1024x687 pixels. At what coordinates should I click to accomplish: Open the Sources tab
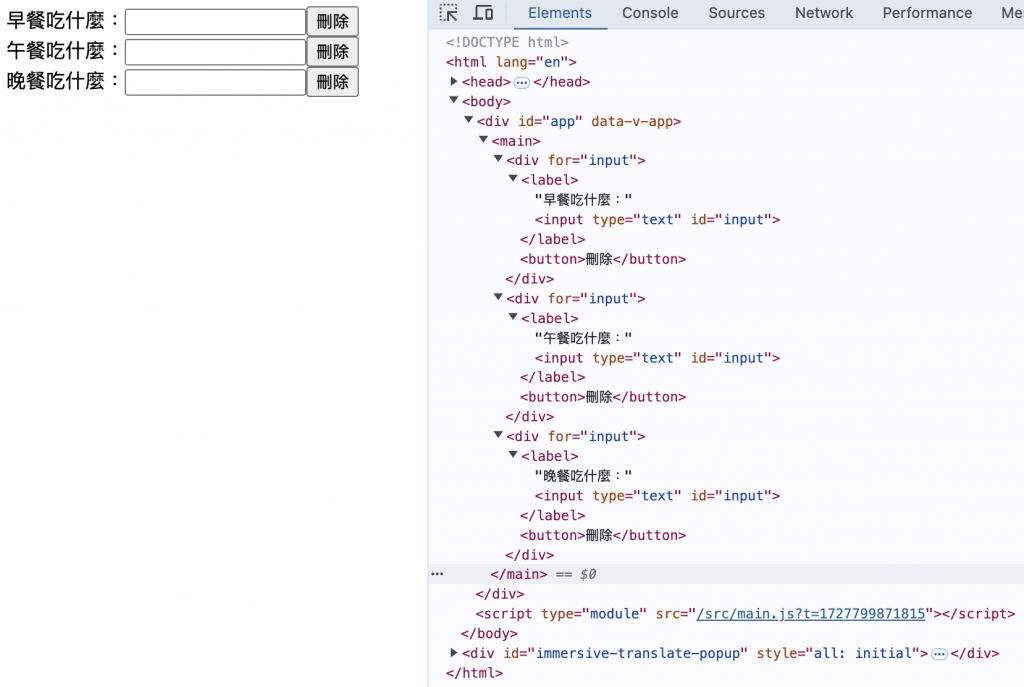point(736,13)
